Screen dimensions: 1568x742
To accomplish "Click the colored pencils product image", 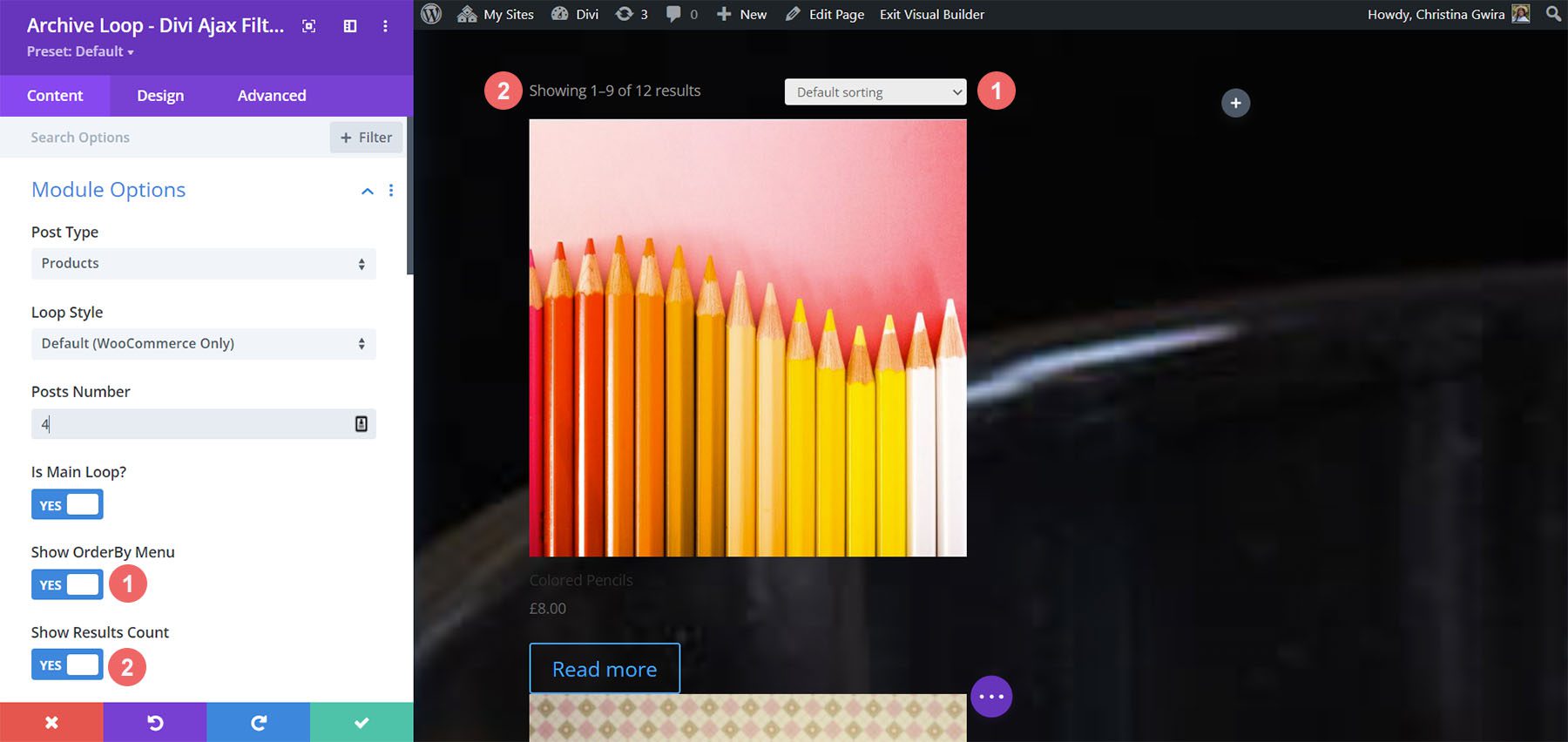I will pos(747,338).
